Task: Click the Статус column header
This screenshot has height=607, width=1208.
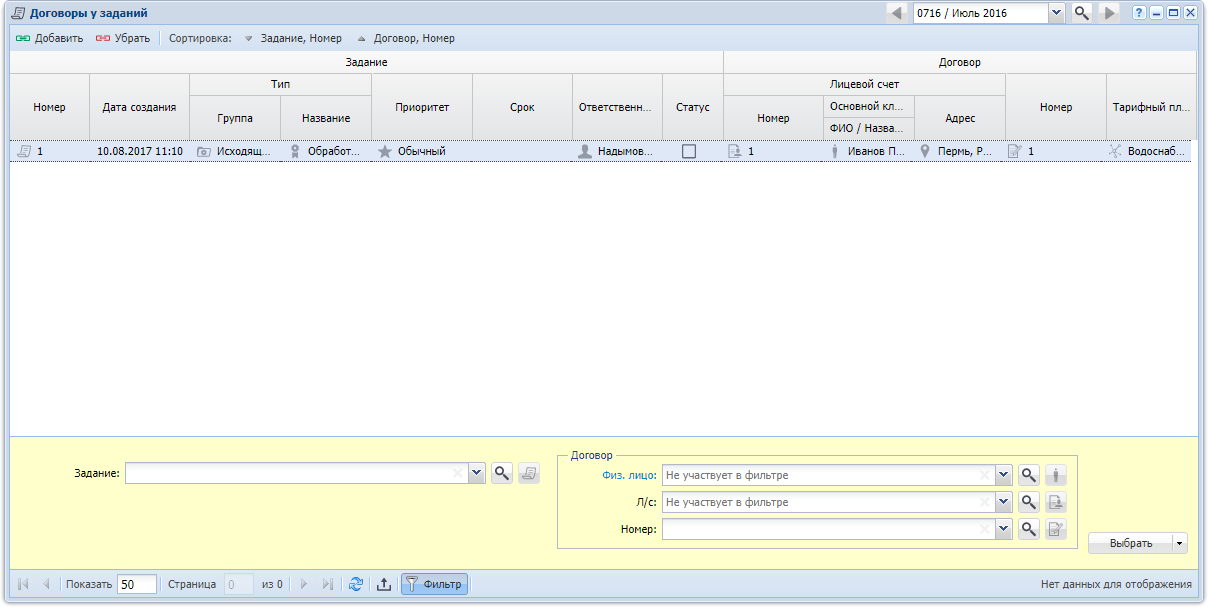Action: click(692, 107)
